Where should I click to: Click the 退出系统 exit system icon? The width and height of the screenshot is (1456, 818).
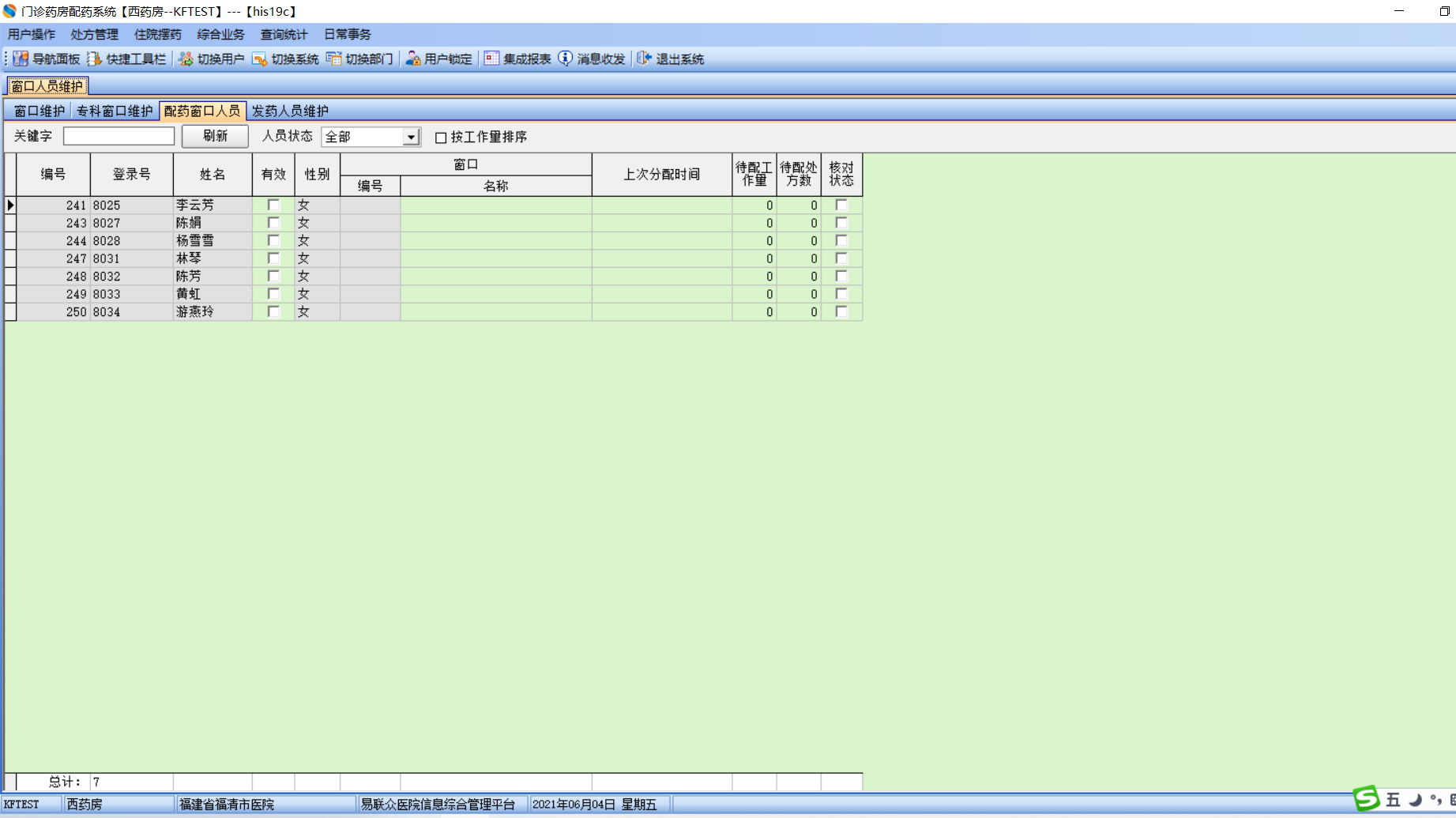pos(644,58)
